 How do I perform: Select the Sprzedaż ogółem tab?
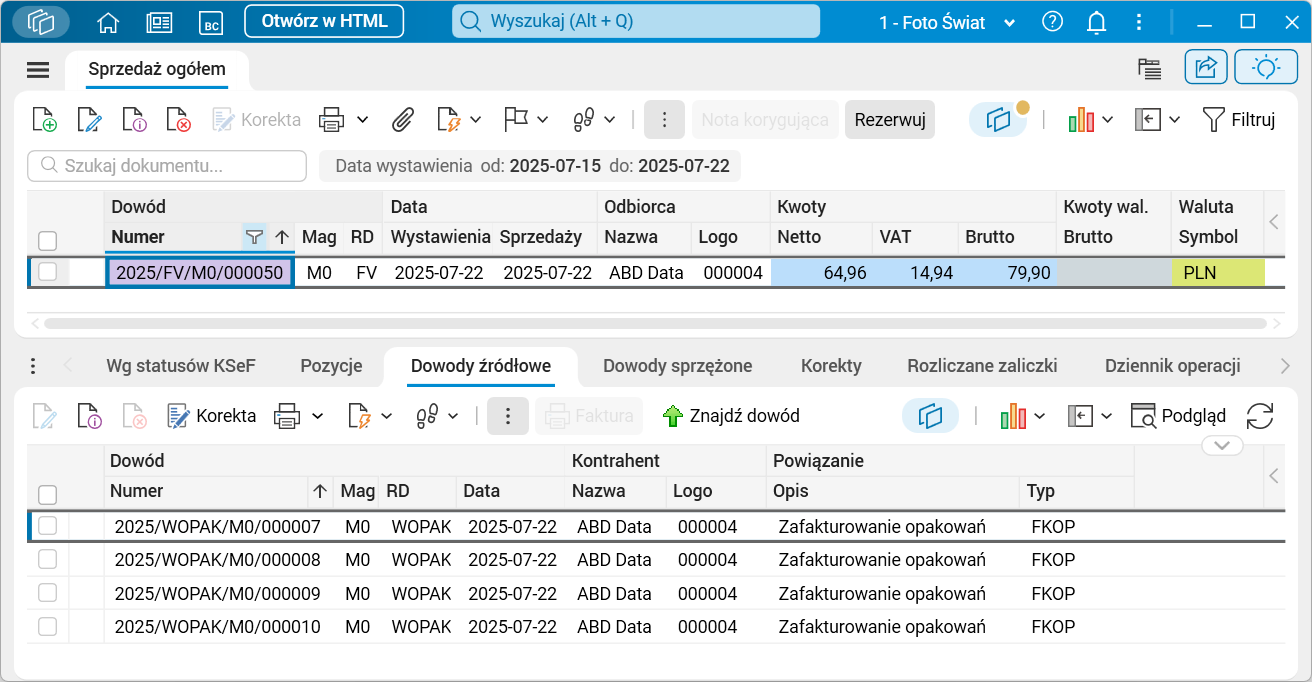point(157,69)
